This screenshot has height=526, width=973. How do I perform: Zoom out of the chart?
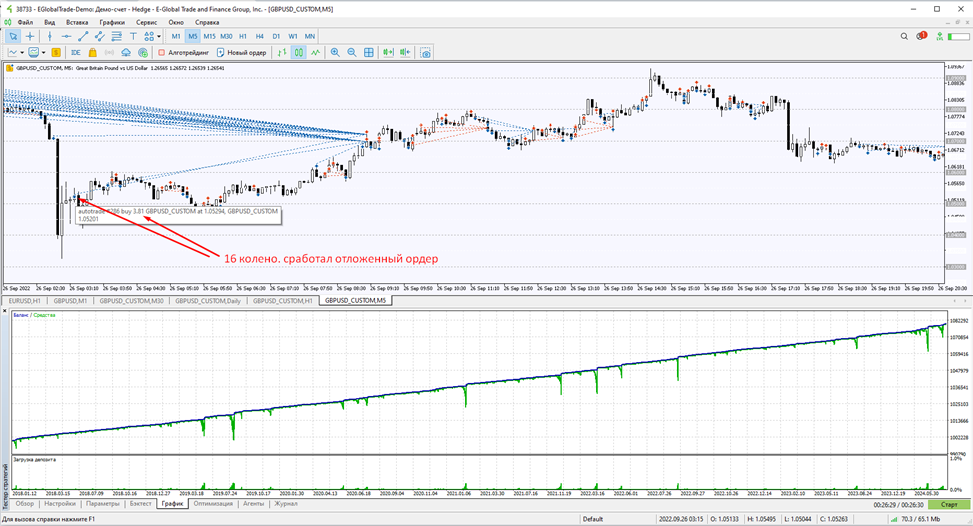tap(352, 53)
